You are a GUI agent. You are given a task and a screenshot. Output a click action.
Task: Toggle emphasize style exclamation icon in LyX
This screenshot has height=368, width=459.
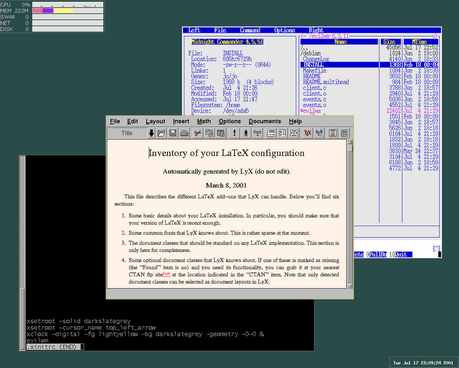234,133
